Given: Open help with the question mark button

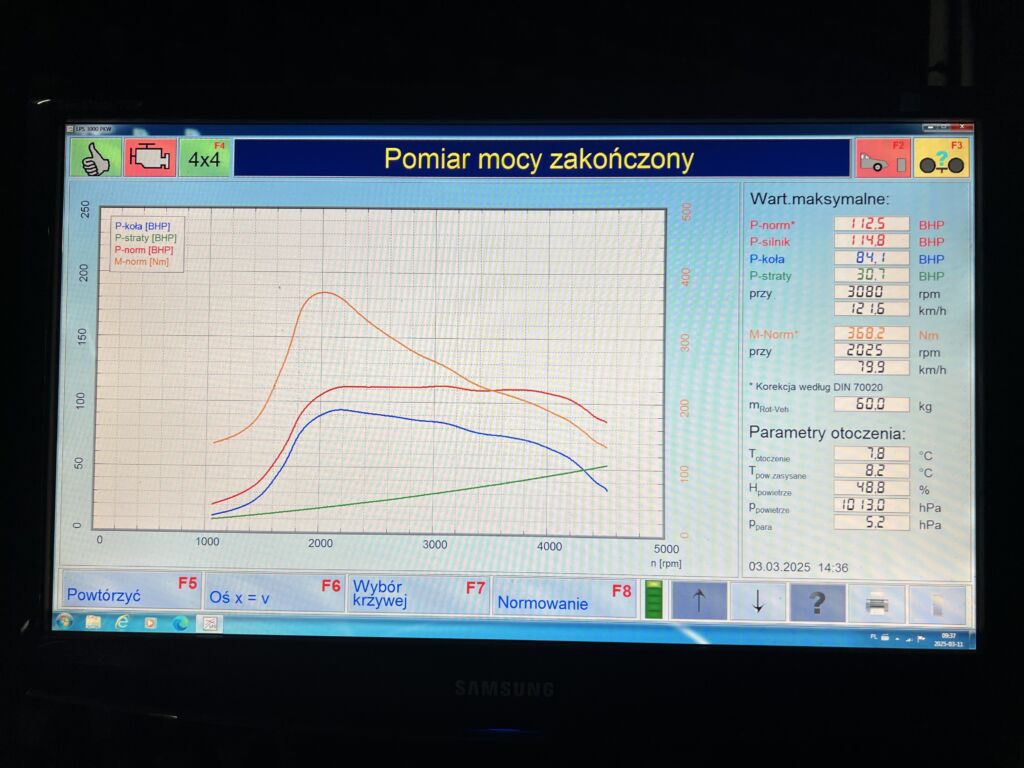Looking at the screenshot, I should pos(817,603).
